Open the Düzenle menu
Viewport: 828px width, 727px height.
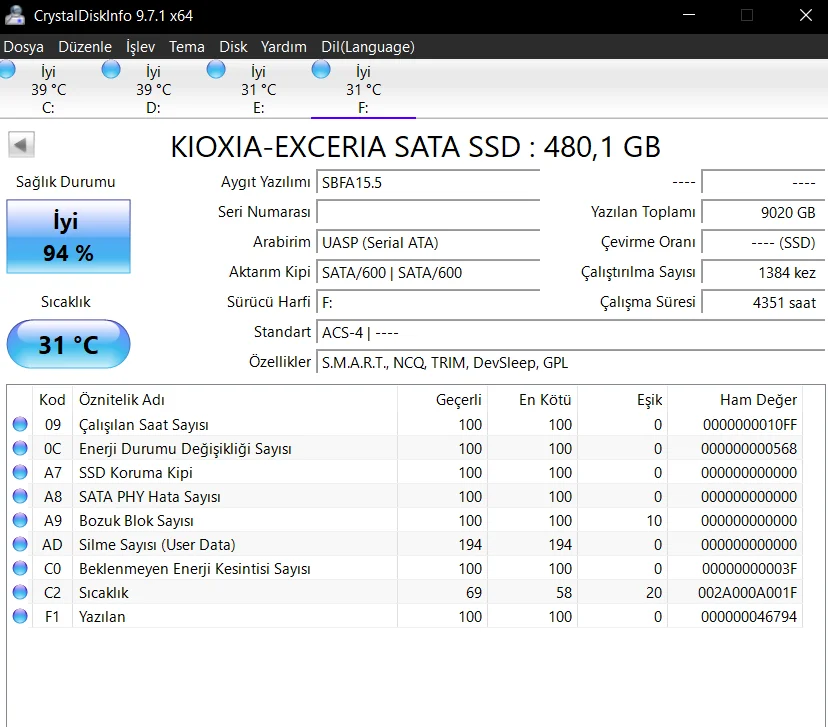tap(85, 47)
